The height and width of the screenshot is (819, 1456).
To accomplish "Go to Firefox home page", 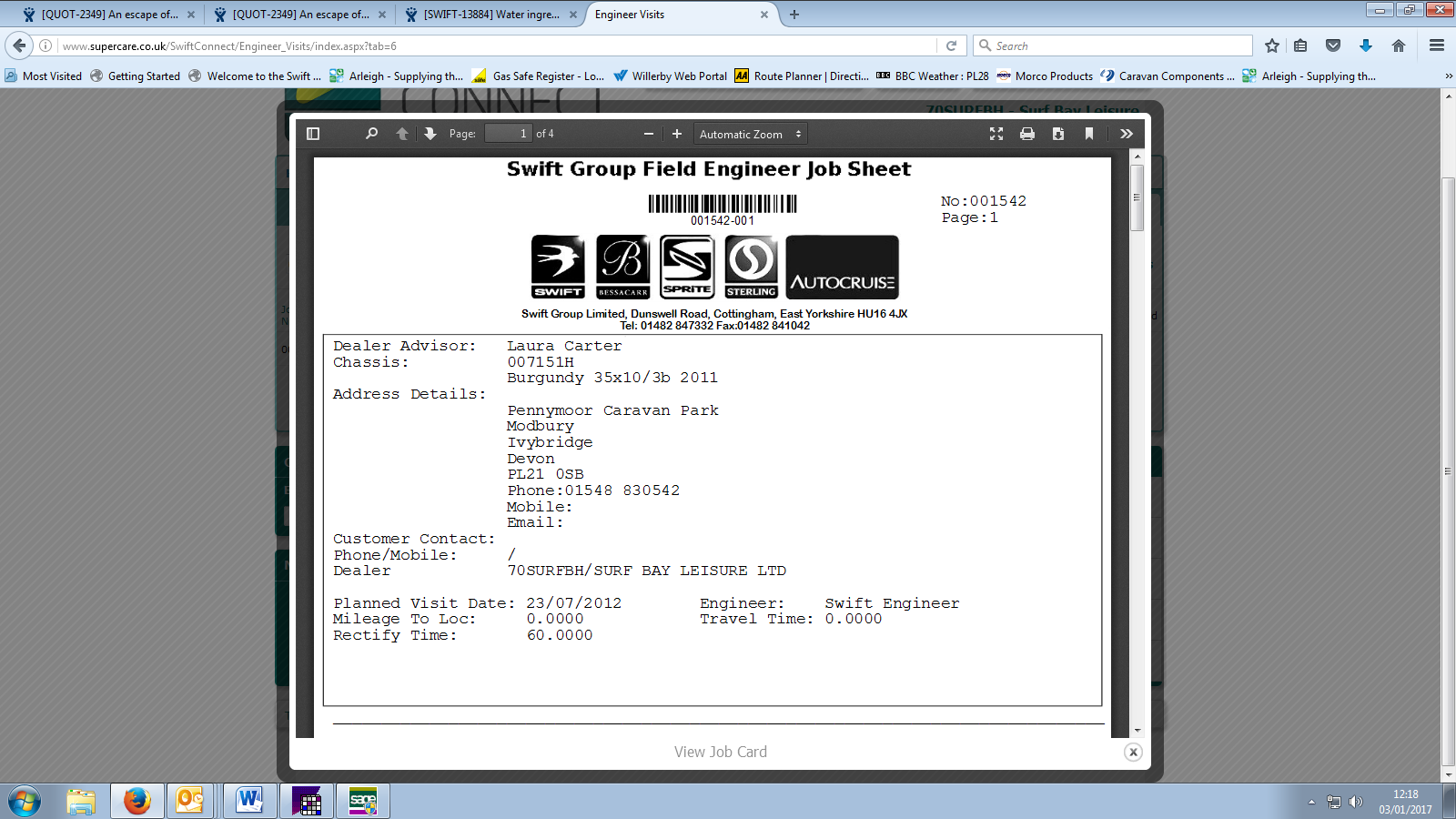I will point(1399,45).
